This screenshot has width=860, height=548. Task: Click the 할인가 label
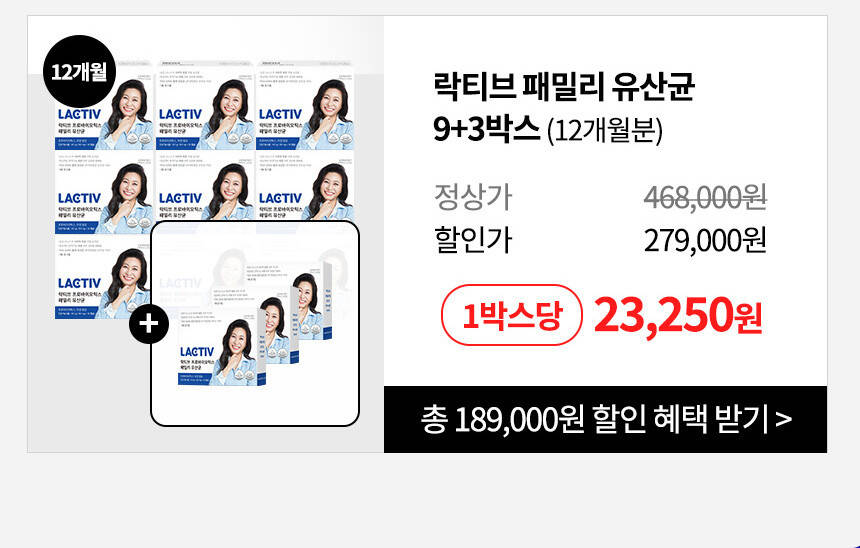472,240
